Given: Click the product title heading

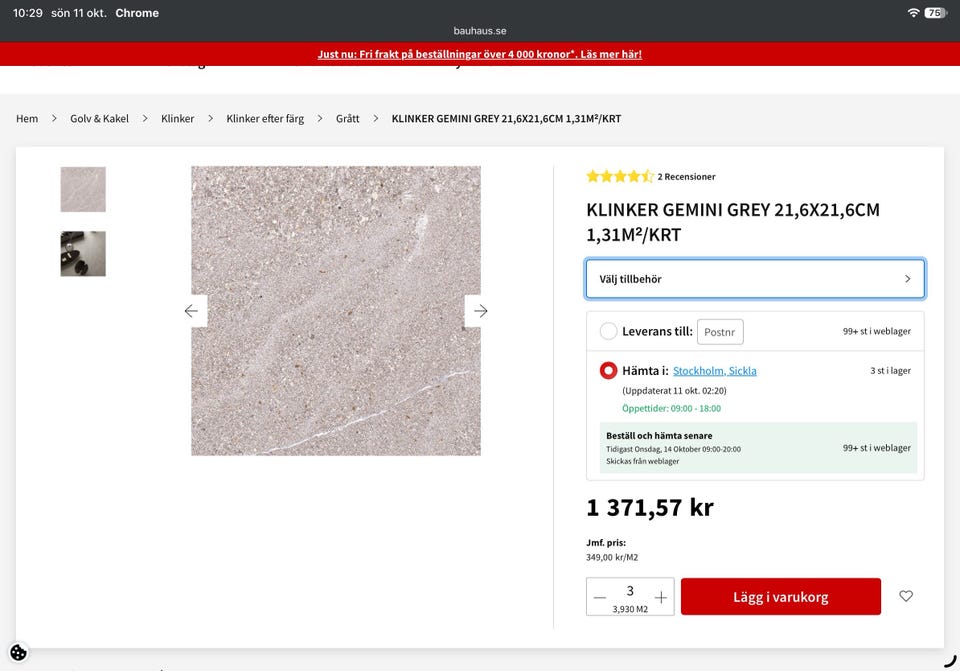Looking at the screenshot, I should 733,222.
